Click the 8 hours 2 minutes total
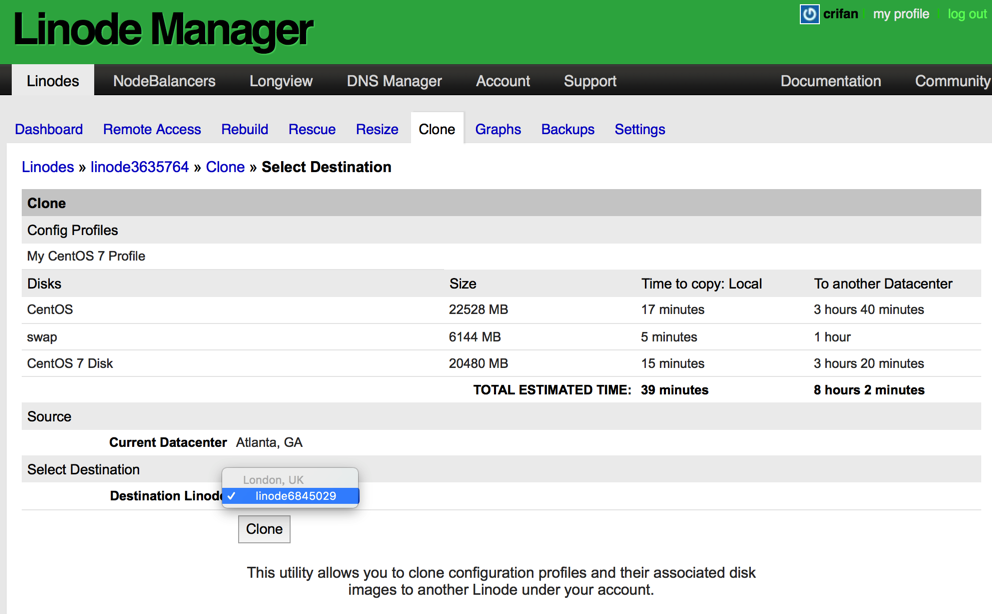 tap(869, 390)
